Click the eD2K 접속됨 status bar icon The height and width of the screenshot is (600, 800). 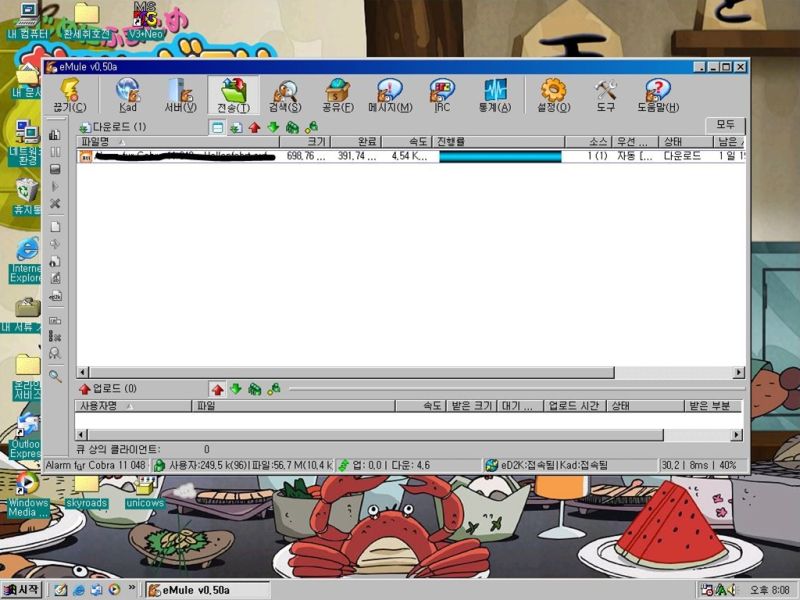(x=490, y=463)
